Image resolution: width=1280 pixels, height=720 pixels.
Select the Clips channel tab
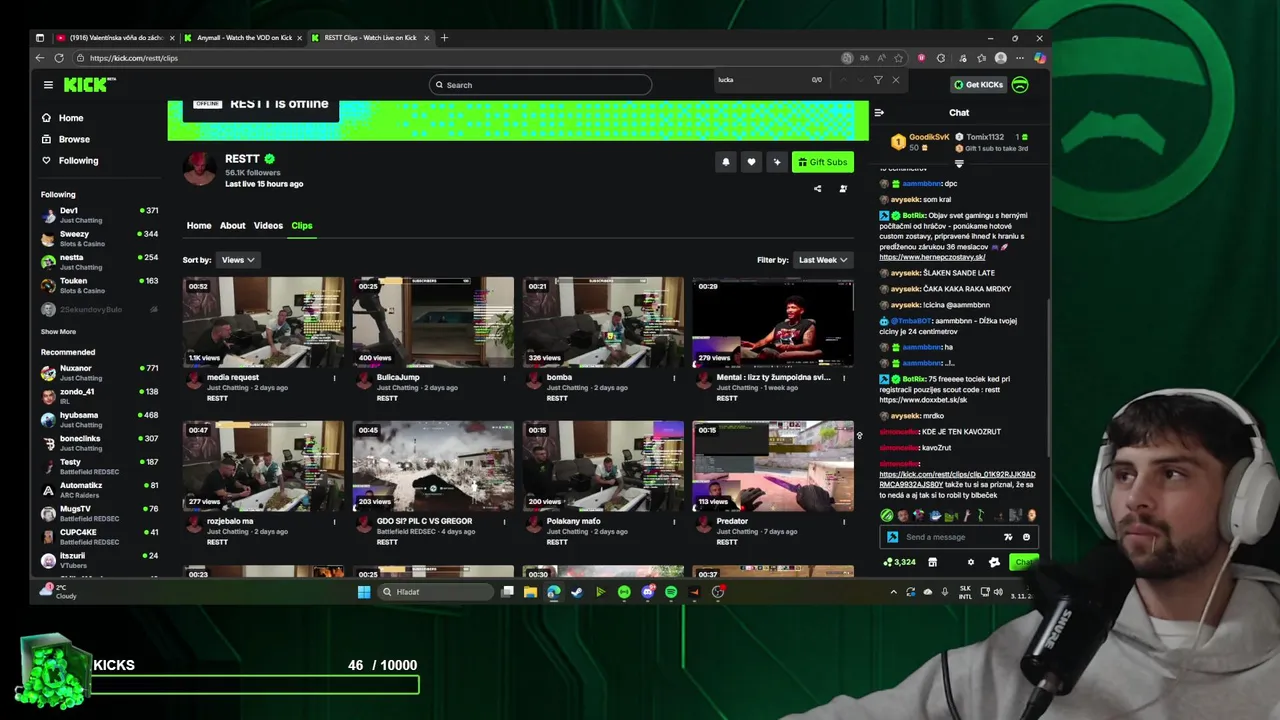(302, 226)
